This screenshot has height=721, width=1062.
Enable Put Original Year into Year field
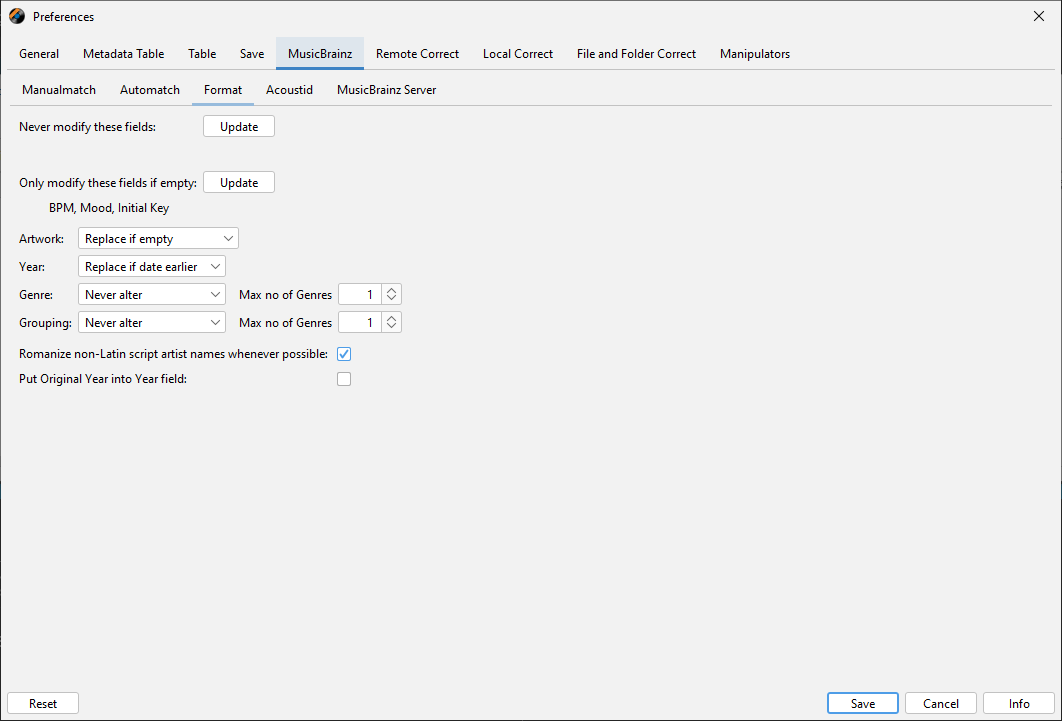pyautogui.click(x=344, y=379)
